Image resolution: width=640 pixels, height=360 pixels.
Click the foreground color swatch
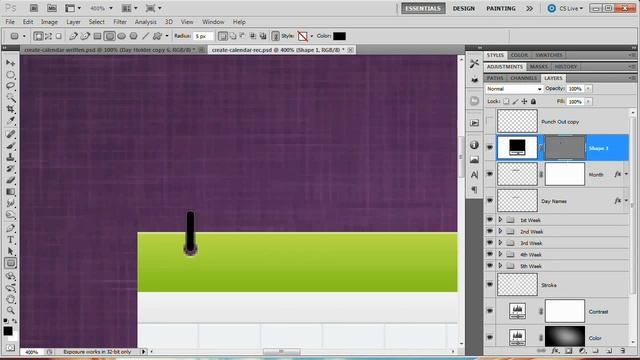point(8,331)
